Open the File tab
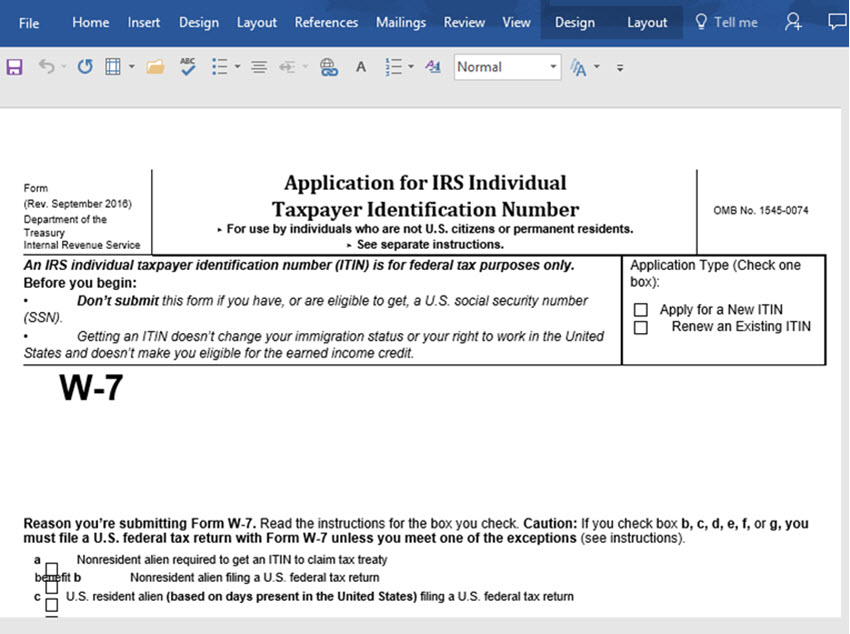This screenshot has height=634, width=850. (x=29, y=23)
